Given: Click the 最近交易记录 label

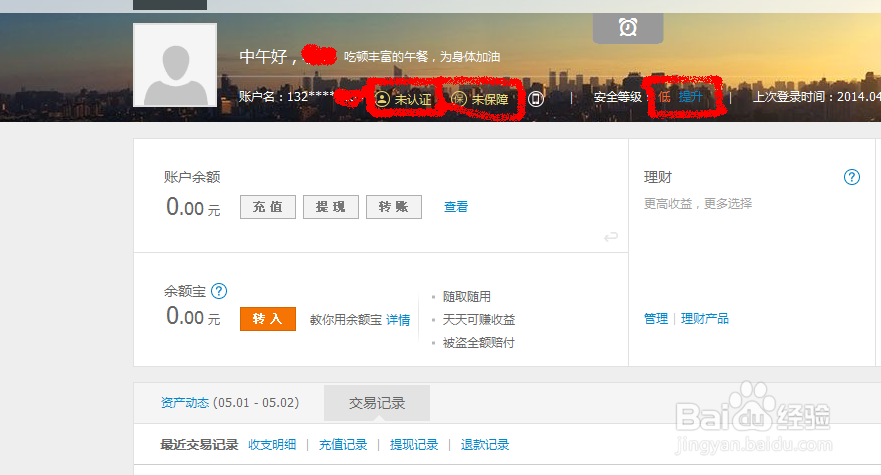Looking at the screenshot, I should [x=199, y=445].
